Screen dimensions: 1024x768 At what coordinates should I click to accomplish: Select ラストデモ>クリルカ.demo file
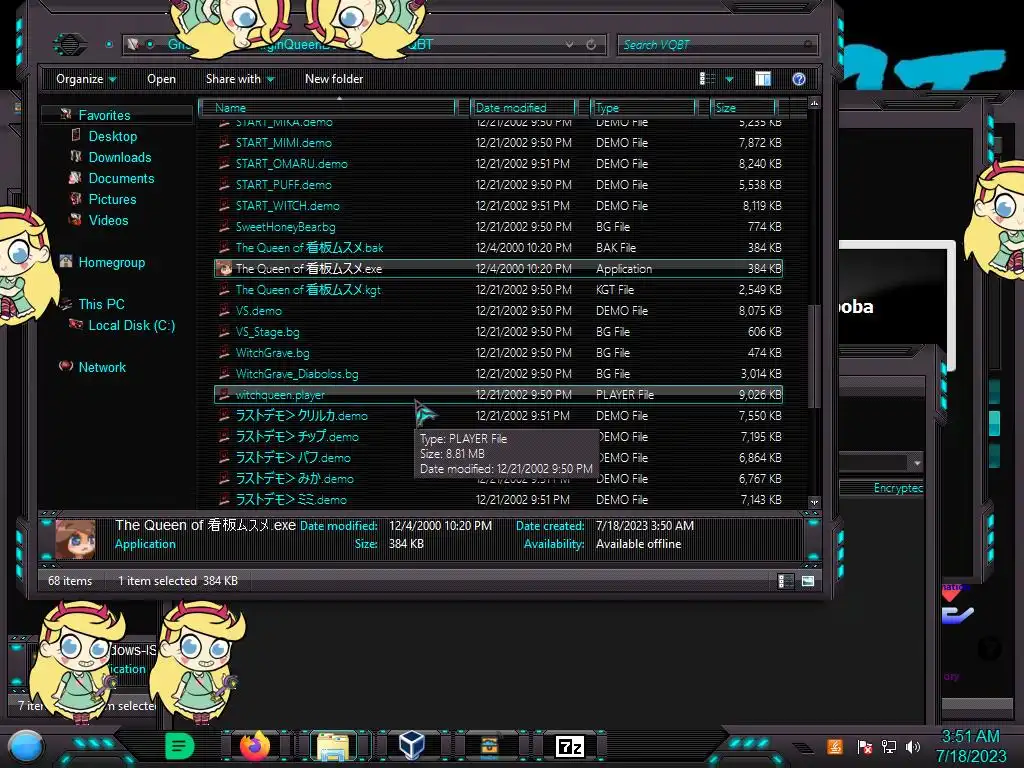click(498, 415)
